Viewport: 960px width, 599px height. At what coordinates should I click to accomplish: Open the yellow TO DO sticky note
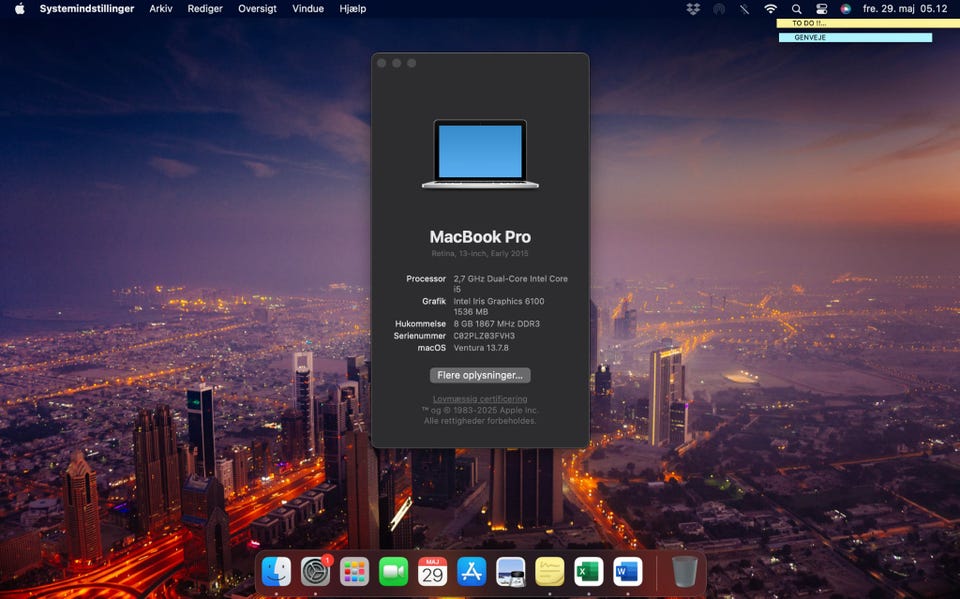point(868,23)
